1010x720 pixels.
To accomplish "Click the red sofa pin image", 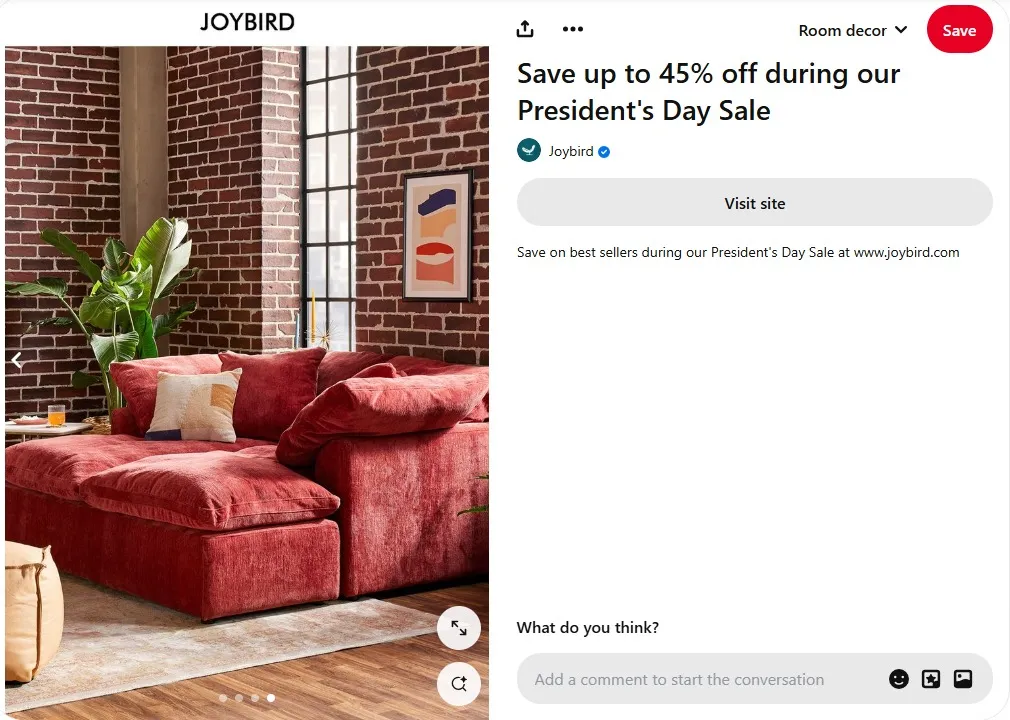I will pyautogui.click(x=245, y=380).
